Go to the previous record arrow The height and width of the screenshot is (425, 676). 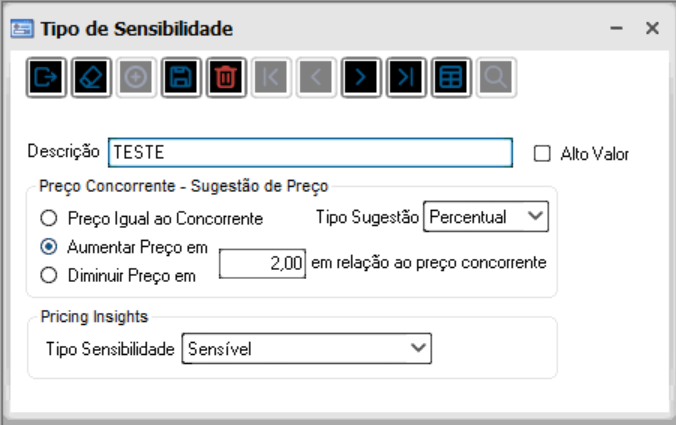[315, 77]
